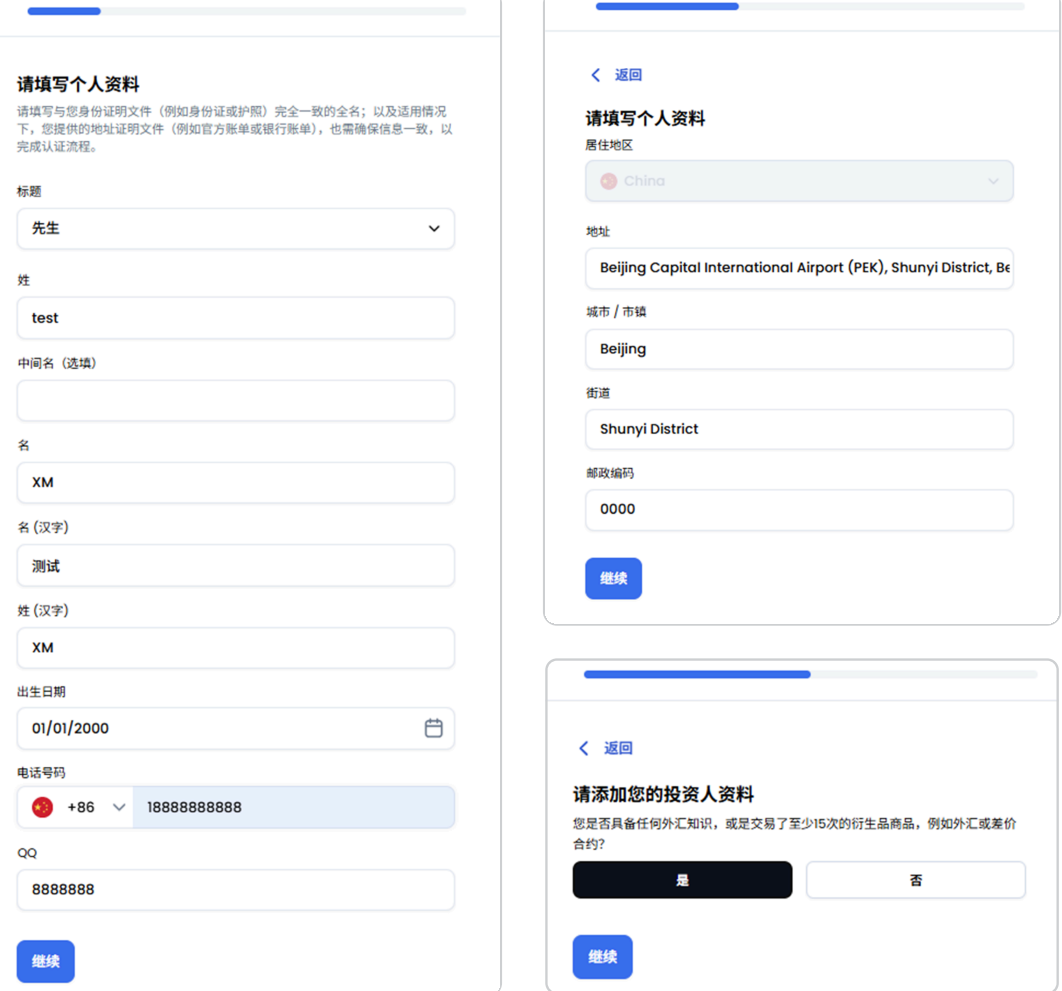The width and height of the screenshot is (1062, 991).
Task: Click 请填写个人资料 heading in address form
Action: 645,119
